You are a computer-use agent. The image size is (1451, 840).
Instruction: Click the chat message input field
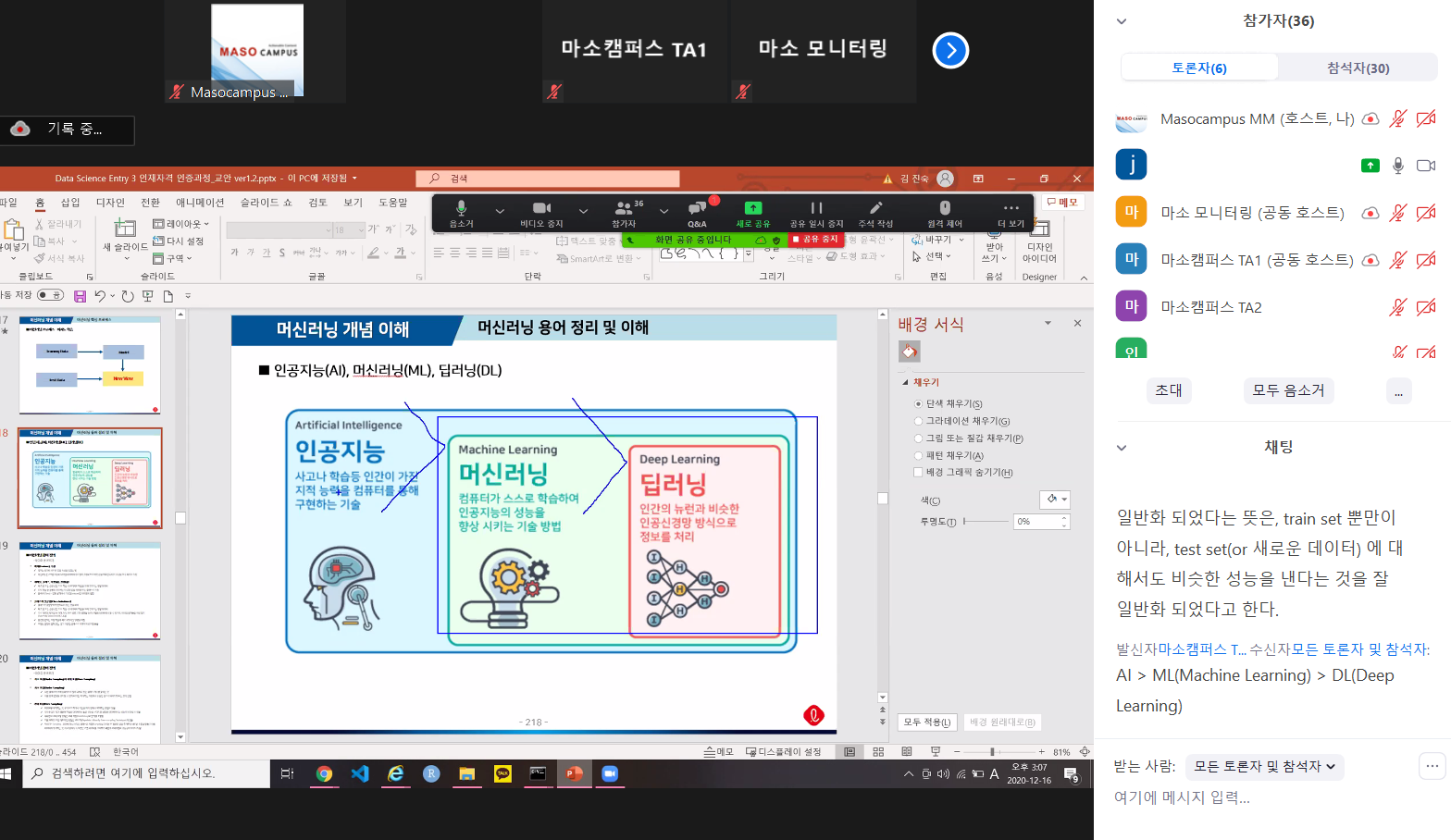tap(1259, 797)
